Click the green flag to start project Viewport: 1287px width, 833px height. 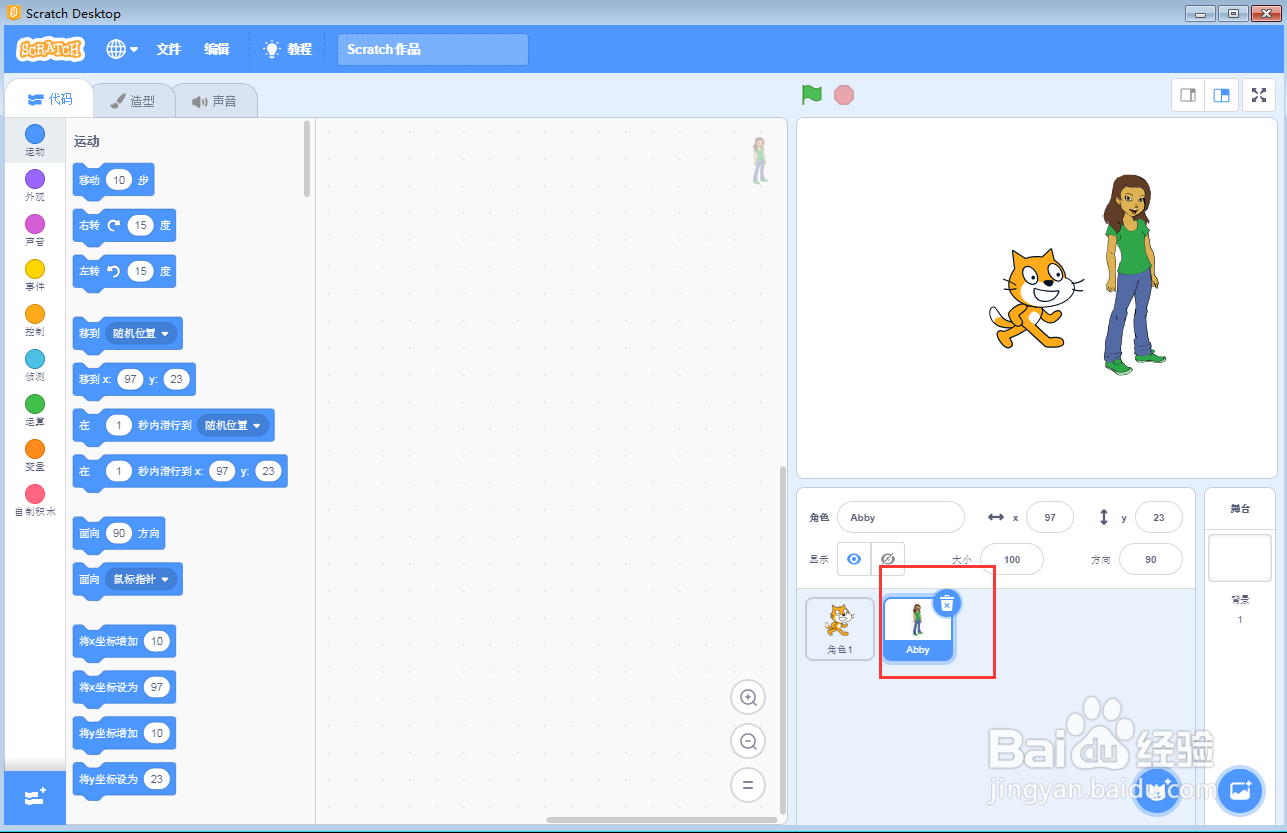coord(811,94)
